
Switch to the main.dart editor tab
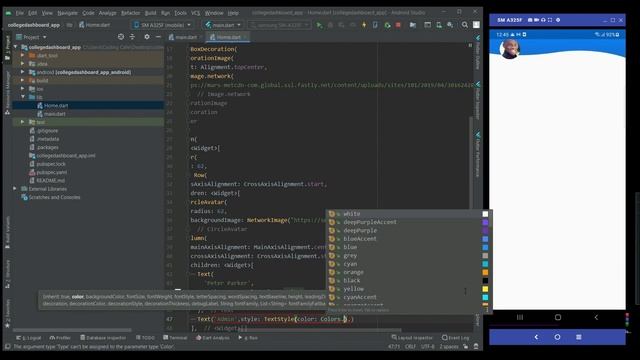coord(186,37)
